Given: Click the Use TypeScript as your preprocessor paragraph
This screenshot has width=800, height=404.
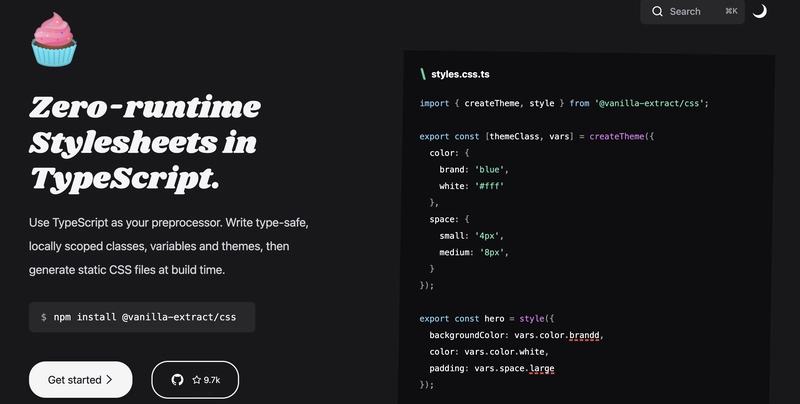Looking at the screenshot, I should [168, 246].
